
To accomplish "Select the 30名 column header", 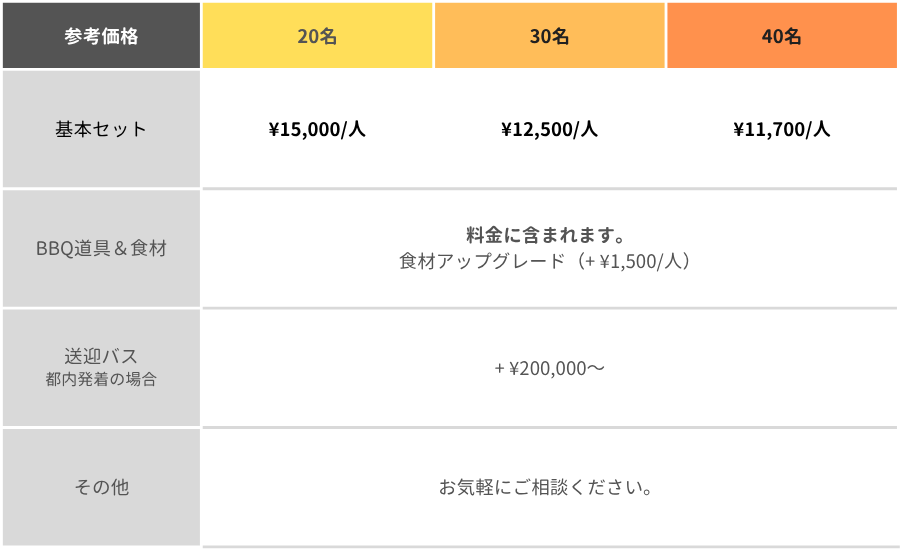I will [550, 36].
